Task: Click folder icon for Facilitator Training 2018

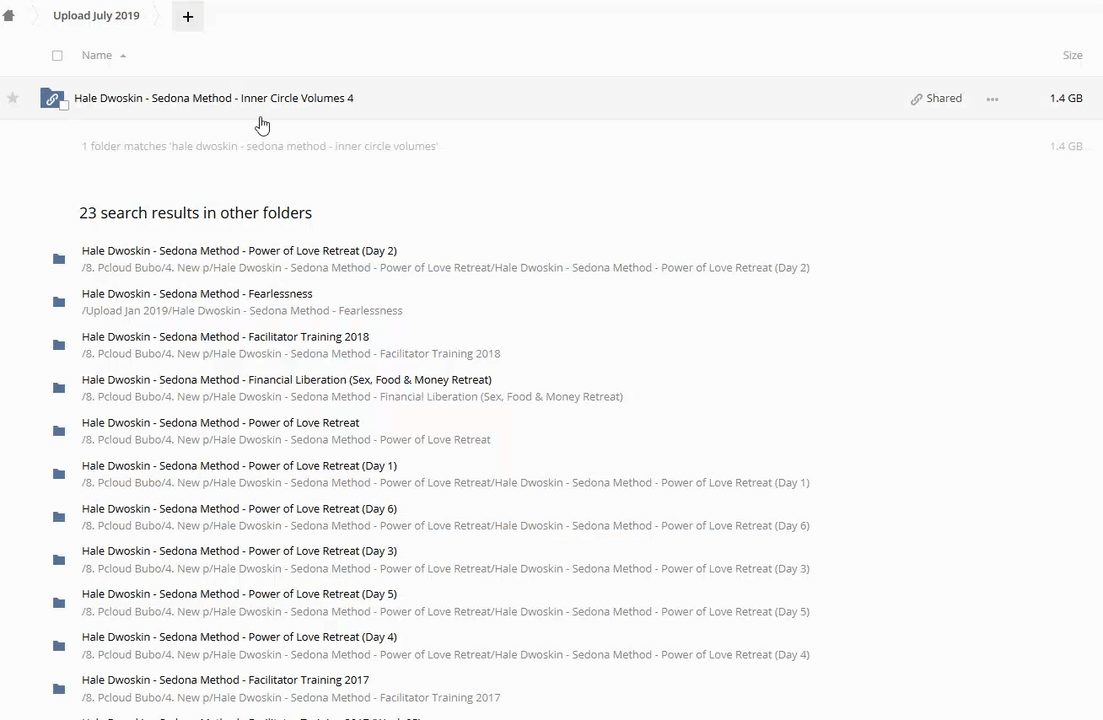Action: tap(59, 345)
